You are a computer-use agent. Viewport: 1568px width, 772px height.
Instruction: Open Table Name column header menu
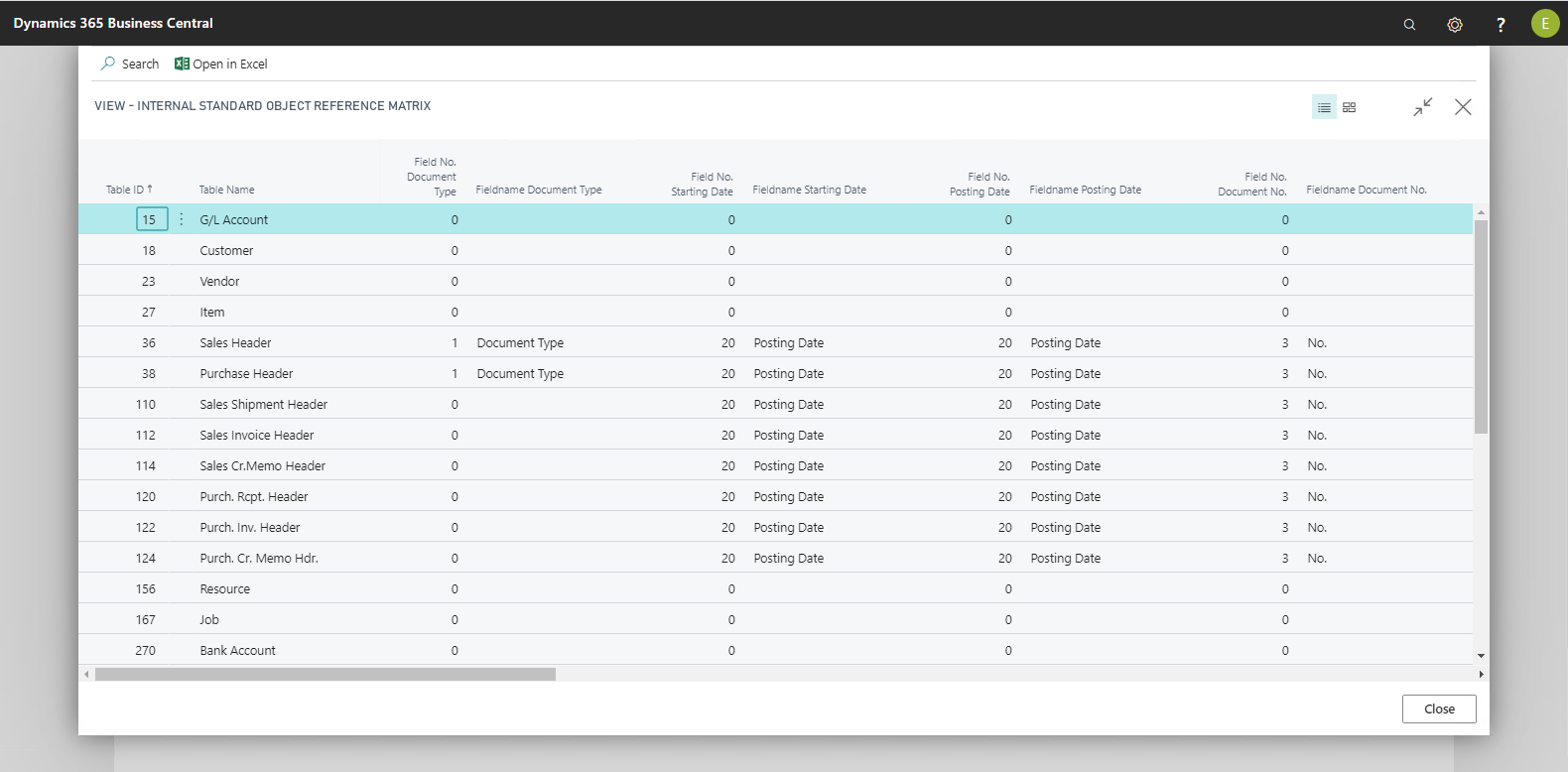[x=226, y=190]
